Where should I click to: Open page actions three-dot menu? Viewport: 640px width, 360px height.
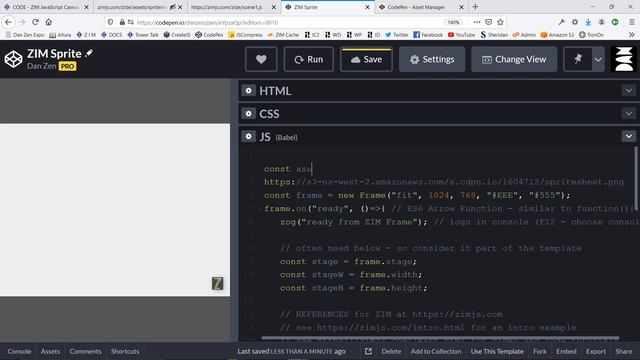point(477,22)
